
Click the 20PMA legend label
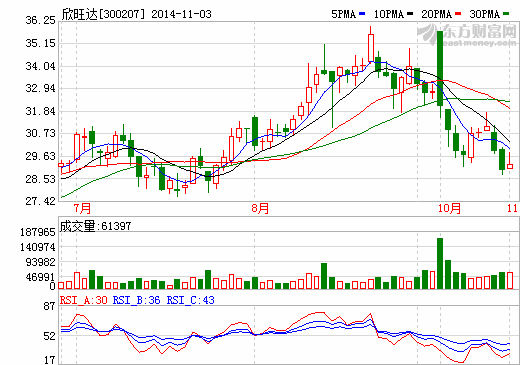pos(437,14)
